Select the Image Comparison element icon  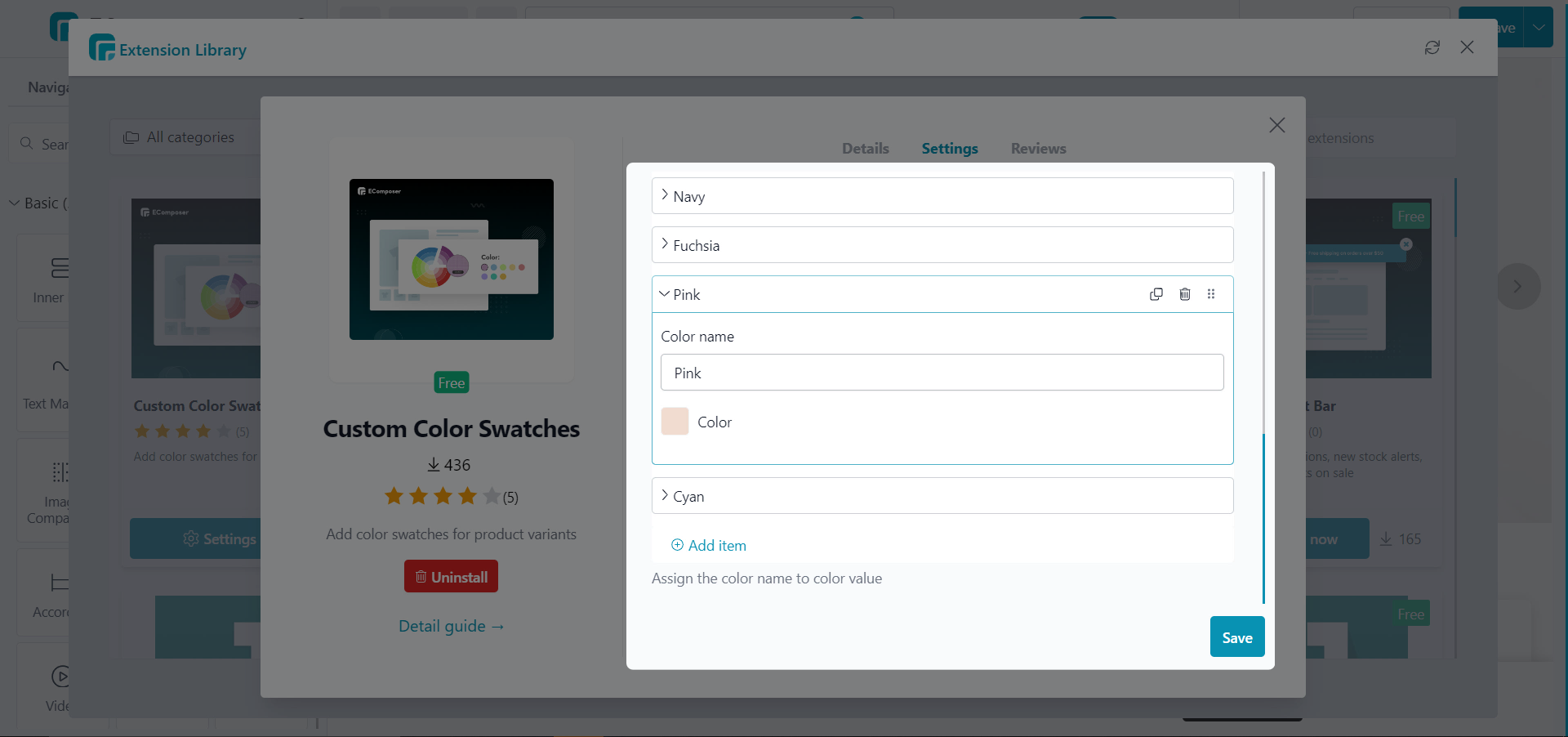pyautogui.click(x=60, y=471)
